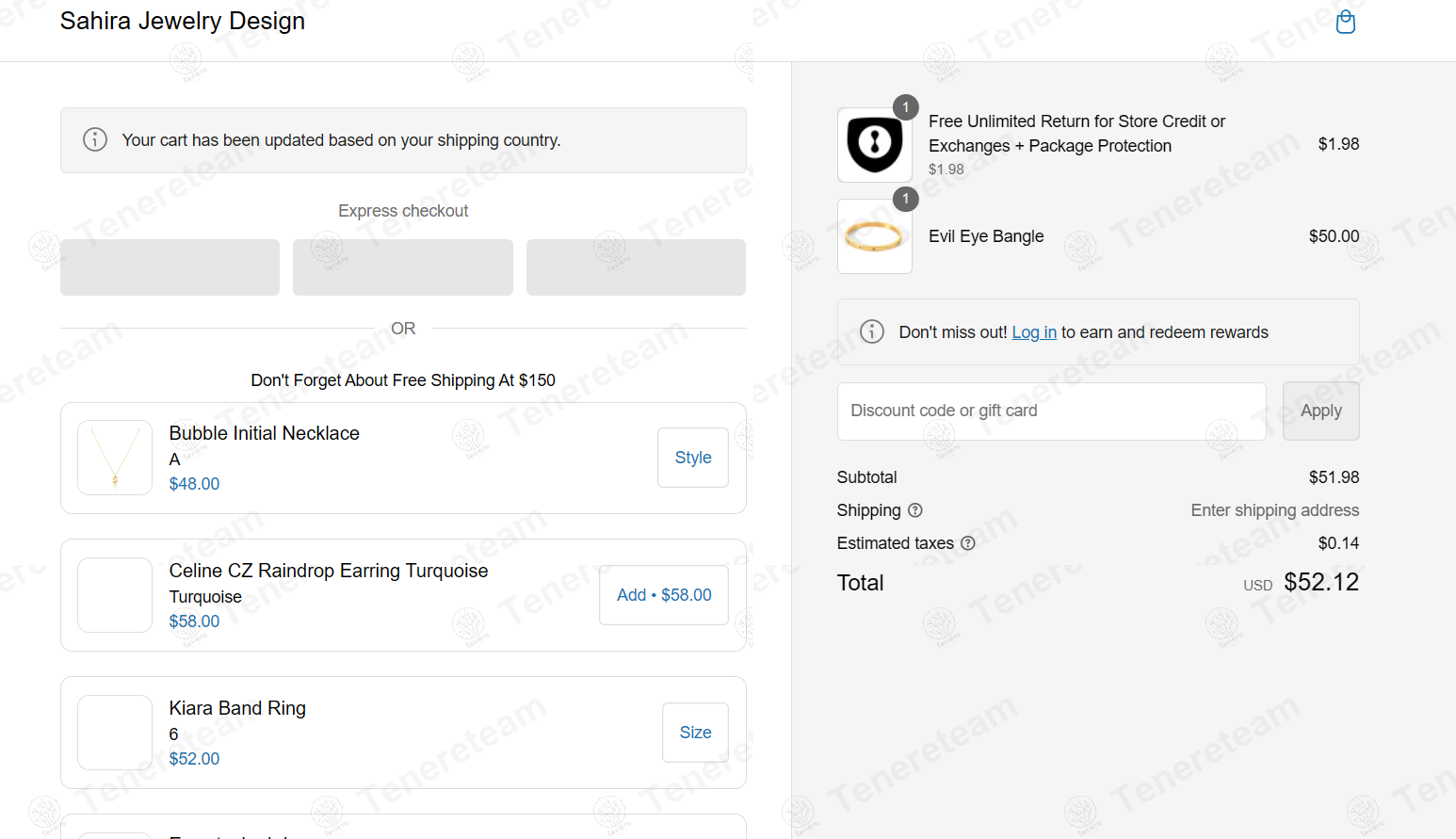Focus the Discount code or gift card field
This screenshot has width=1456, height=839.
pyautogui.click(x=1051, y=411)
